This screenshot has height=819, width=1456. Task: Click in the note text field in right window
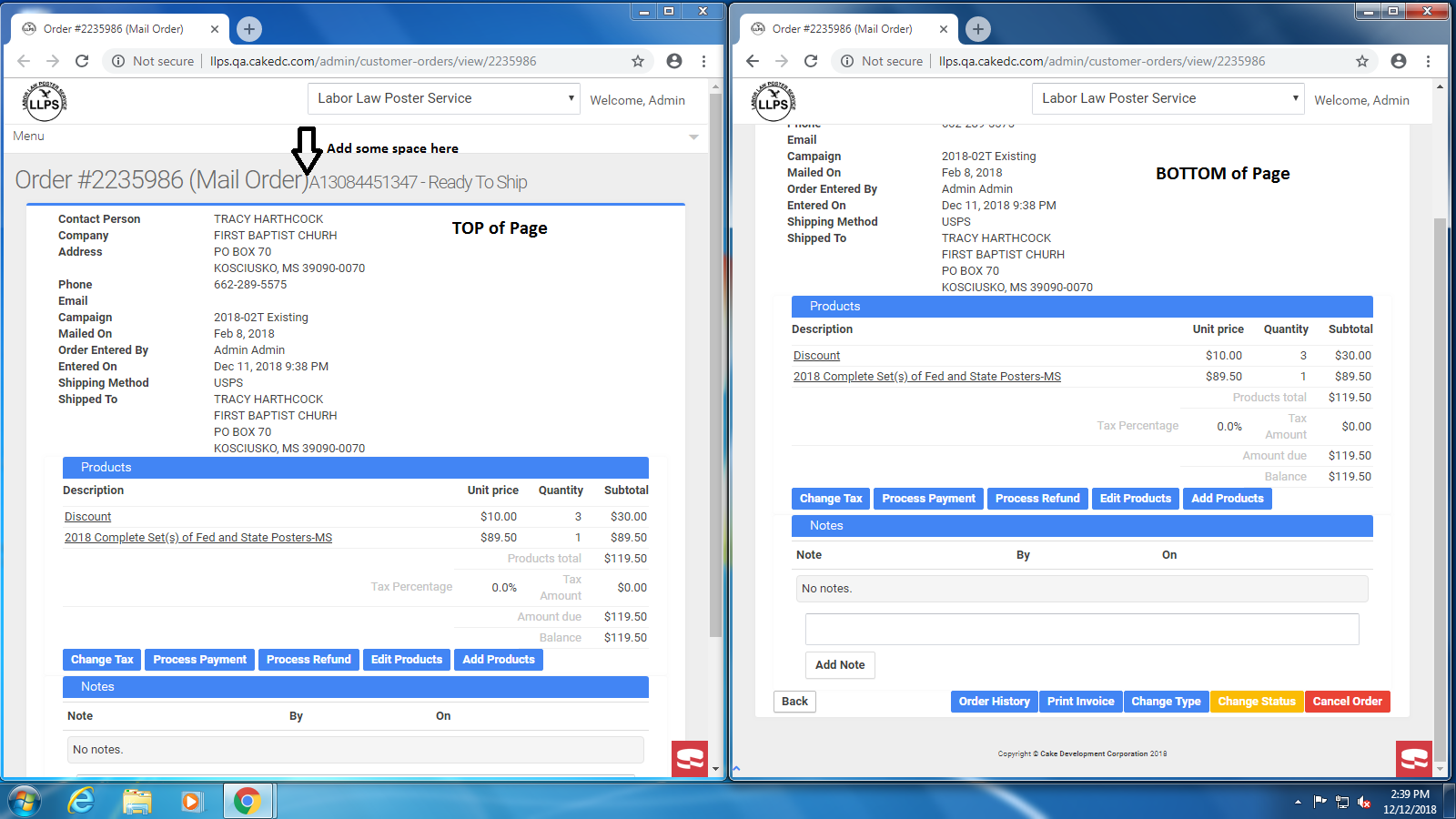tap(1081, 629)
